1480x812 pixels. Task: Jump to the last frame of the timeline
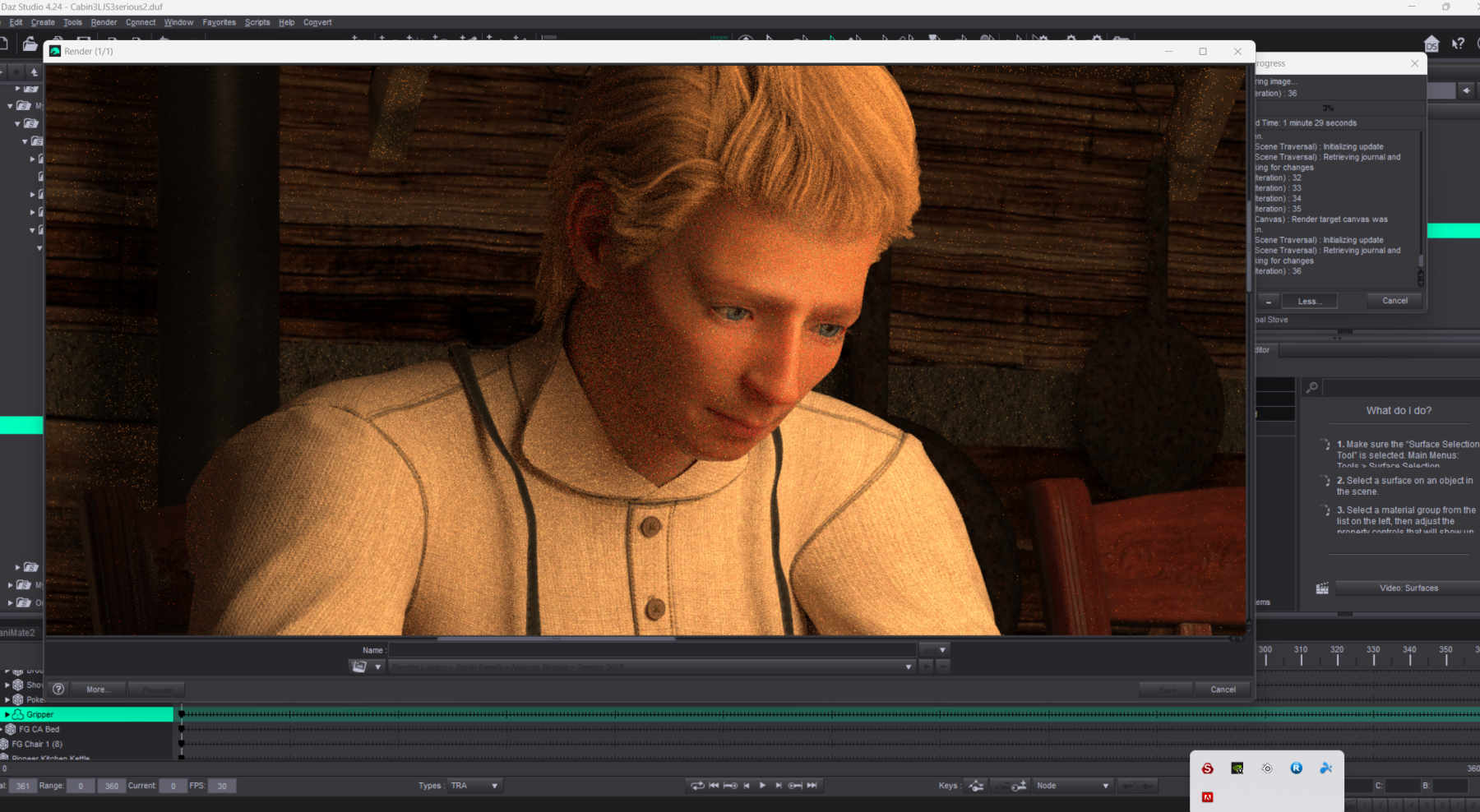(812, 786)
